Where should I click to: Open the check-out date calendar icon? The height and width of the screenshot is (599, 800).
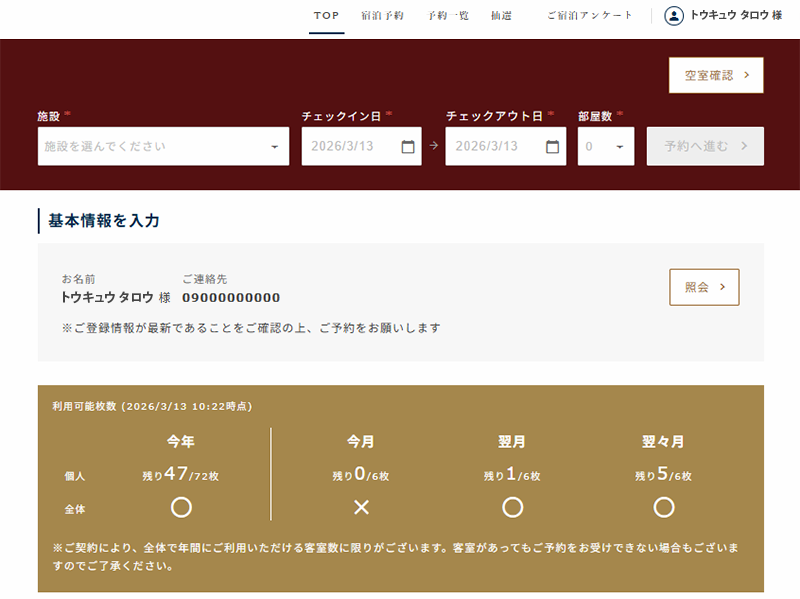[553, 147]
